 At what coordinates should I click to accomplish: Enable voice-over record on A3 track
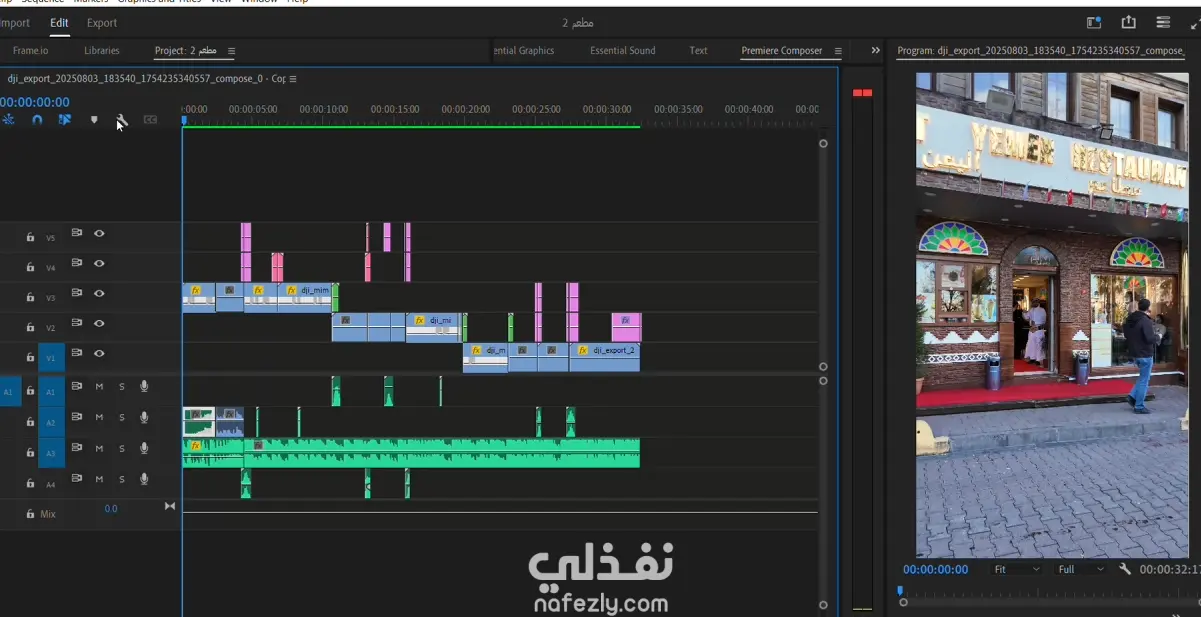(x=144, y=448)
